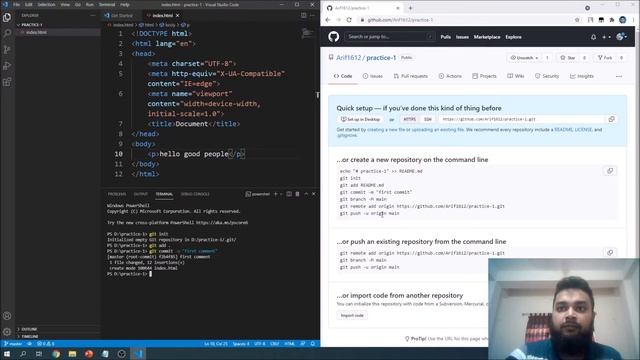Open Chrome from the taskbar
The height and width of the screenshot is (360, 640).
(56, 354)
